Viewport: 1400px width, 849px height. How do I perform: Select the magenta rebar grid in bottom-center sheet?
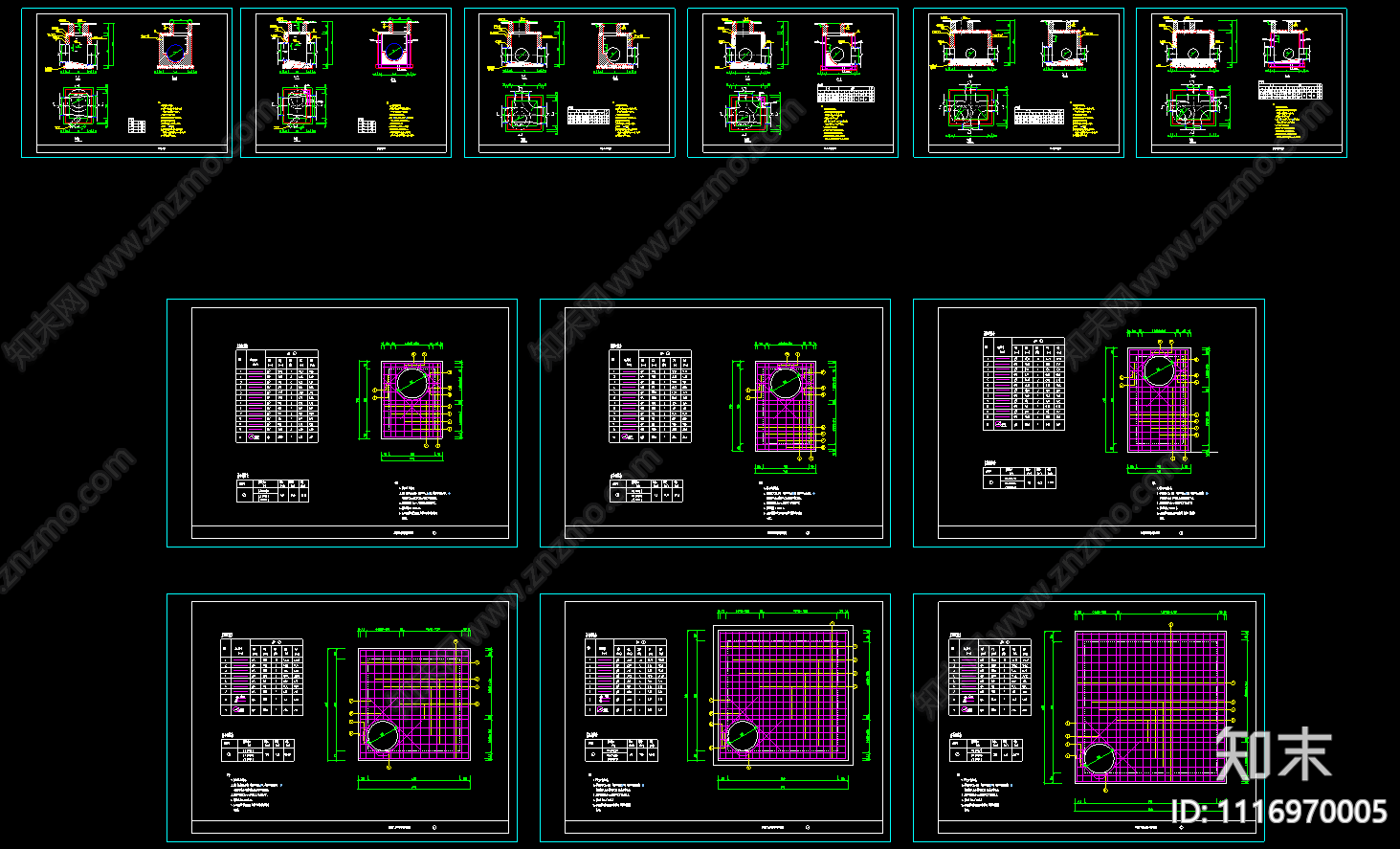click(x=785, y=694)
